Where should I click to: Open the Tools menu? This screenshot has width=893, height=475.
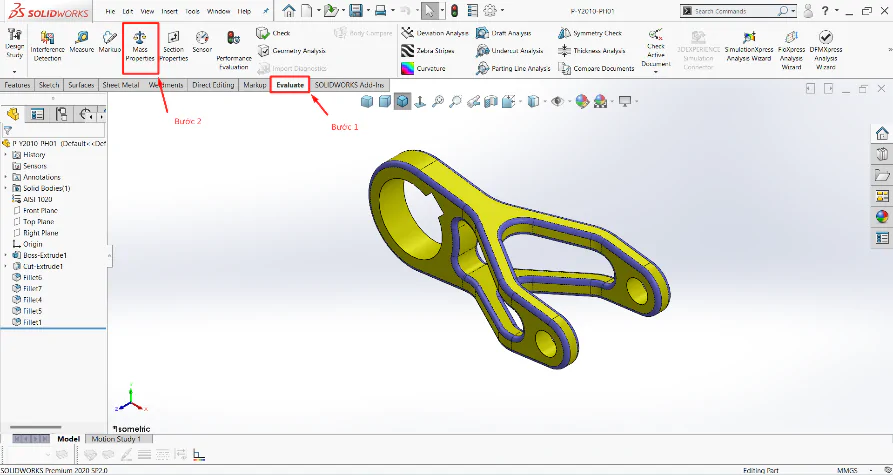[x=192, y=11]
